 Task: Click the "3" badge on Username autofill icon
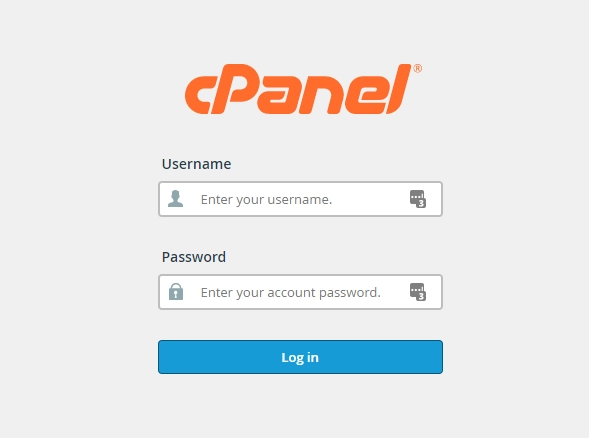click(421, 203)
